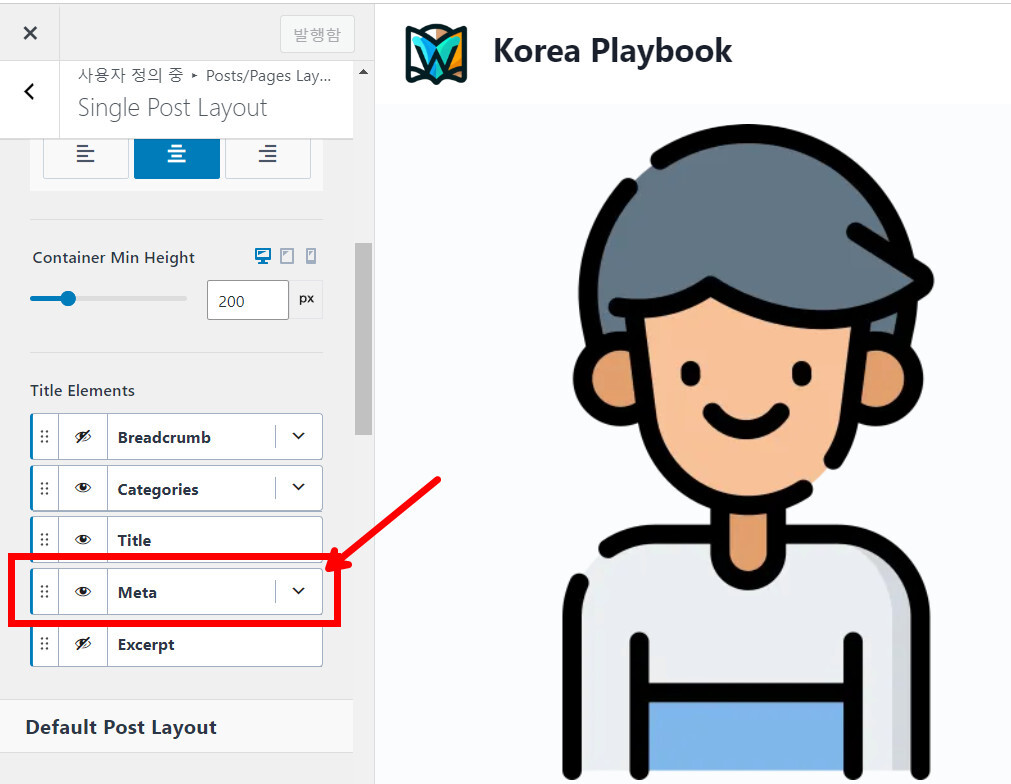Select center alignment icon
Image resolution: width=1011 pixels, height=784 pixels.
pyautogui.click(x=177, y=155)
